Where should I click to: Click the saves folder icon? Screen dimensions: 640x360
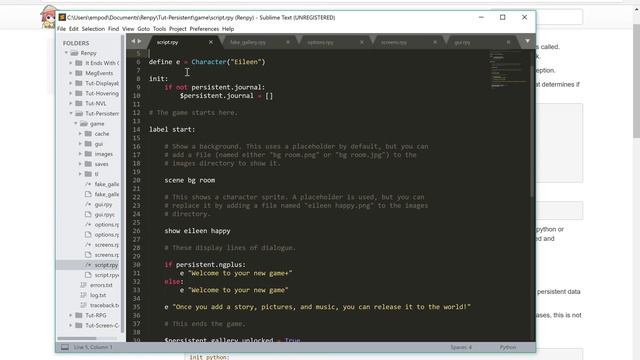pos(88,164)
